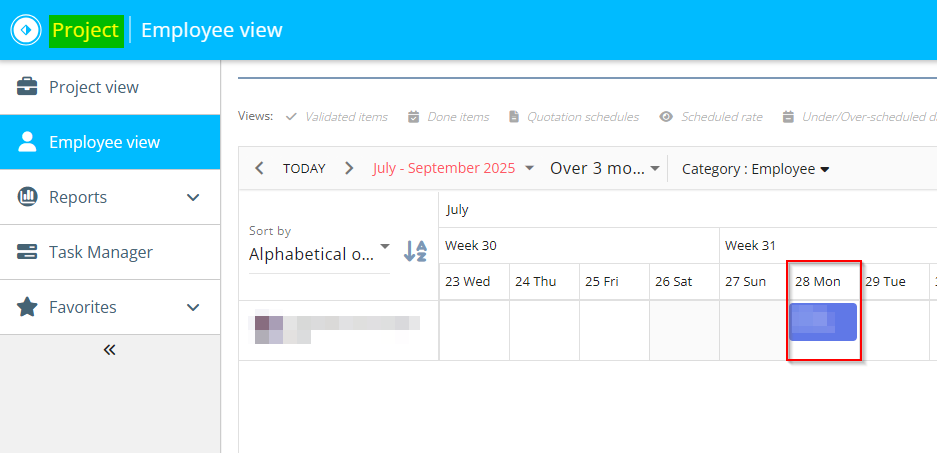Open the Project view menu item
937x453 pixels.
[x=94, y=87]
